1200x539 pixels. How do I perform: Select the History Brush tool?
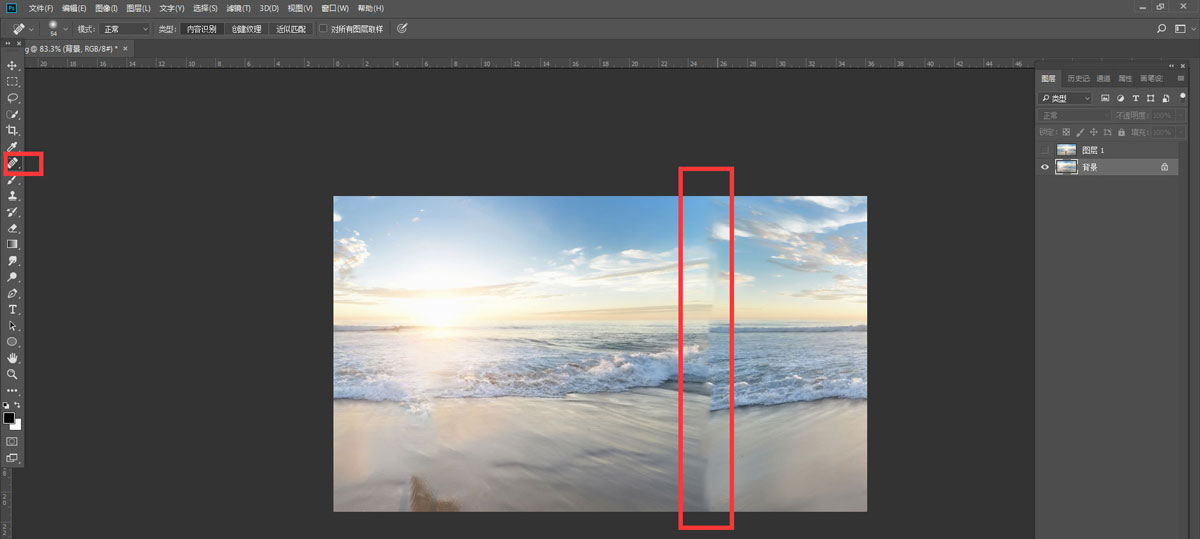click(12, 212)
